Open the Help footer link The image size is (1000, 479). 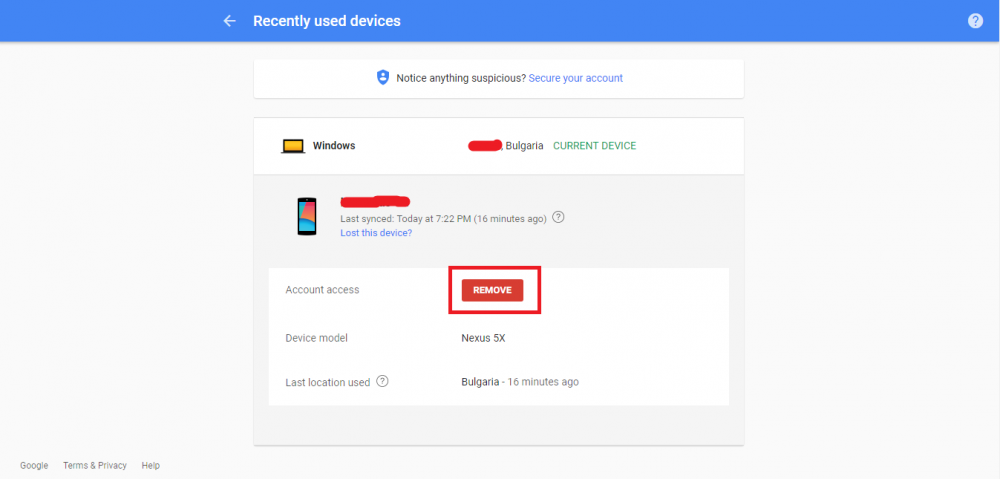[x=151, y=466]
